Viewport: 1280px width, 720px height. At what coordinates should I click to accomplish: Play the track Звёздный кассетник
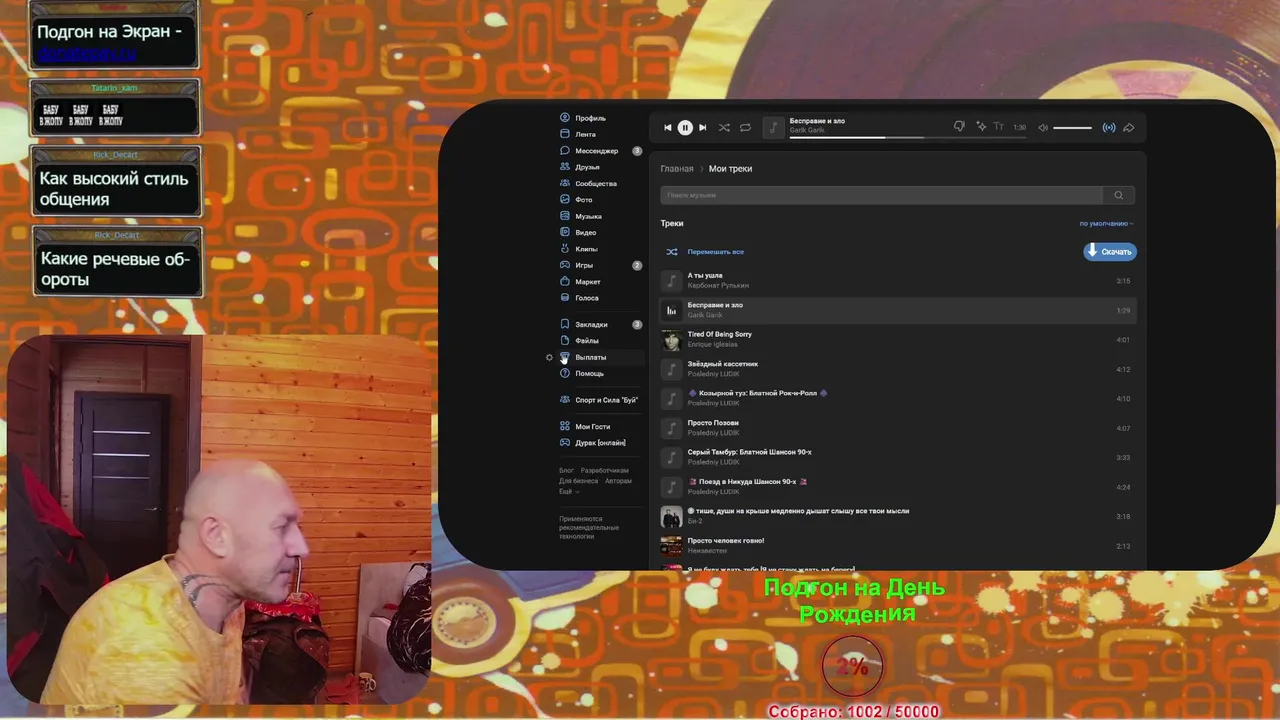pos(898,369)
